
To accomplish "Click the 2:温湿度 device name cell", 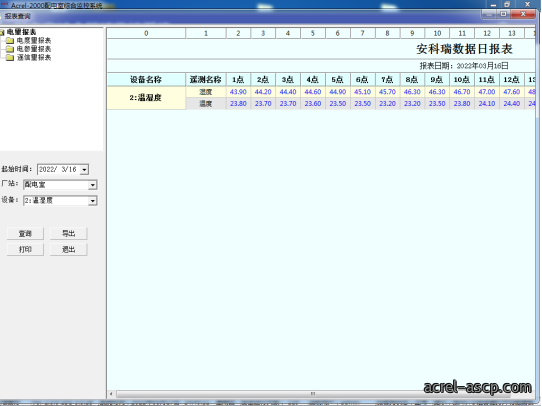I will click(146, 98).
